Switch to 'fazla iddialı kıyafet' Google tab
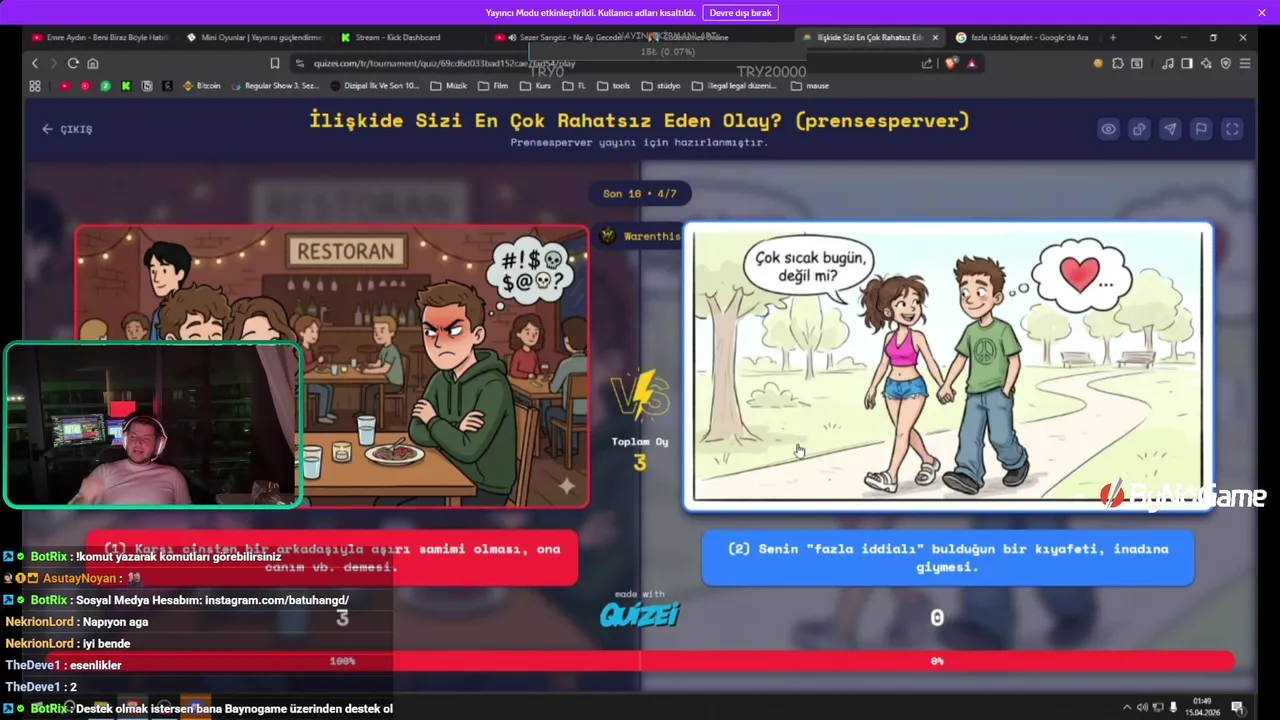The image size is (1280, 720). tap(1020, 37)
